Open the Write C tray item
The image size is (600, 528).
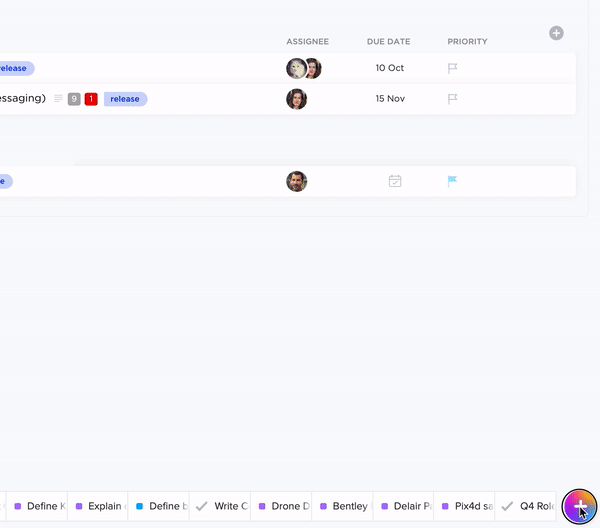[222, 506]
